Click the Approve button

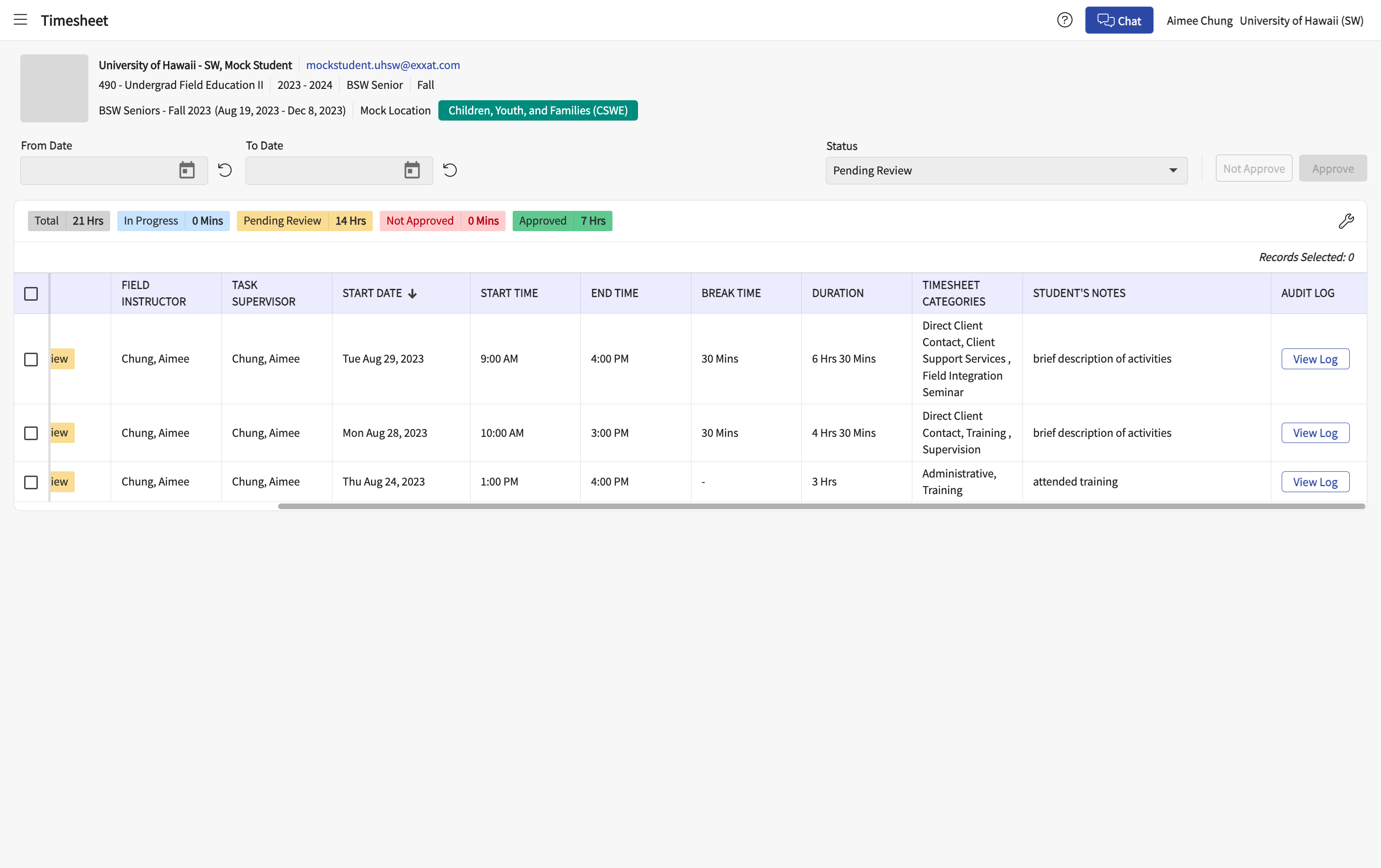pos(1333,169)
